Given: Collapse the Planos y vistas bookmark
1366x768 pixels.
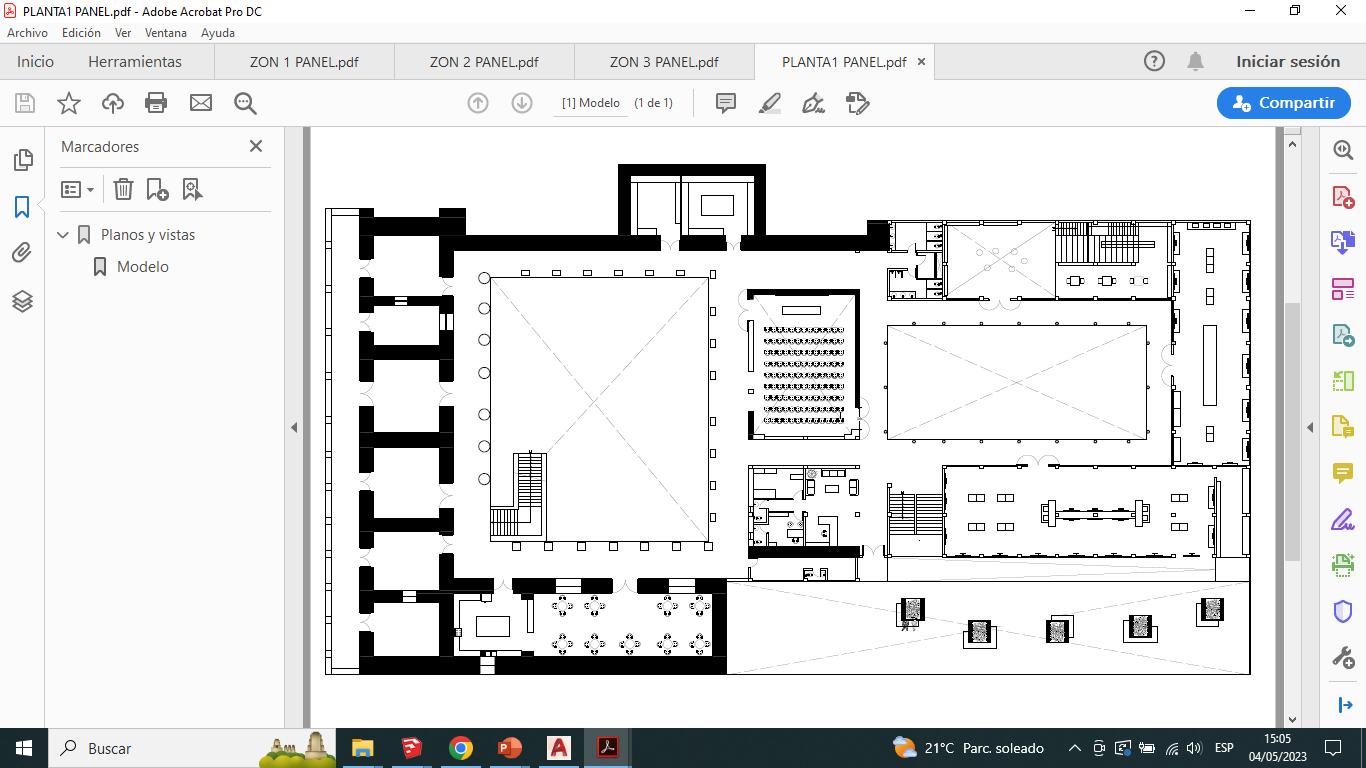Looking at the screenshot, I should click(x=63, y=235).
